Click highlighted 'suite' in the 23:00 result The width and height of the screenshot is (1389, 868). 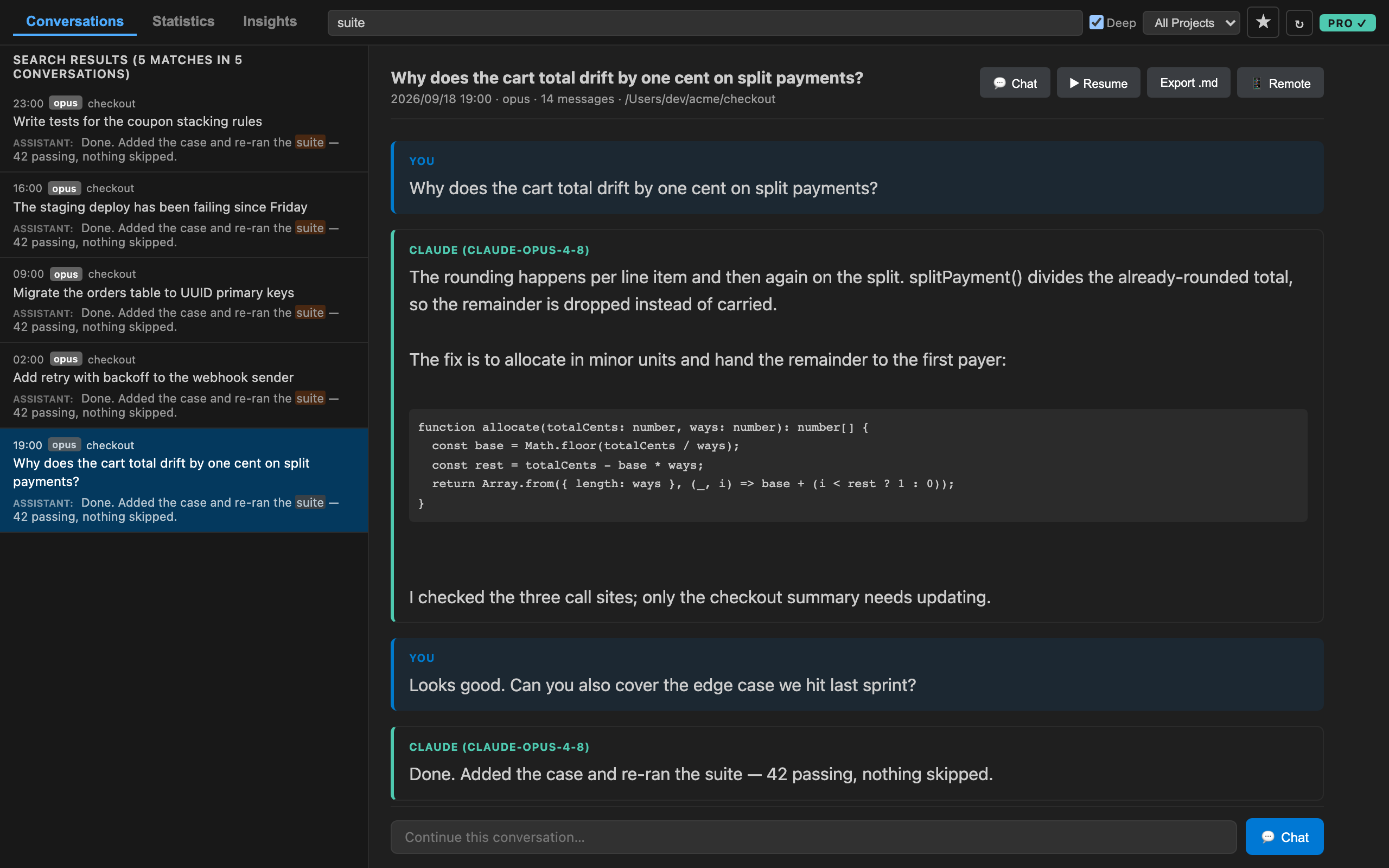point(310,142)
